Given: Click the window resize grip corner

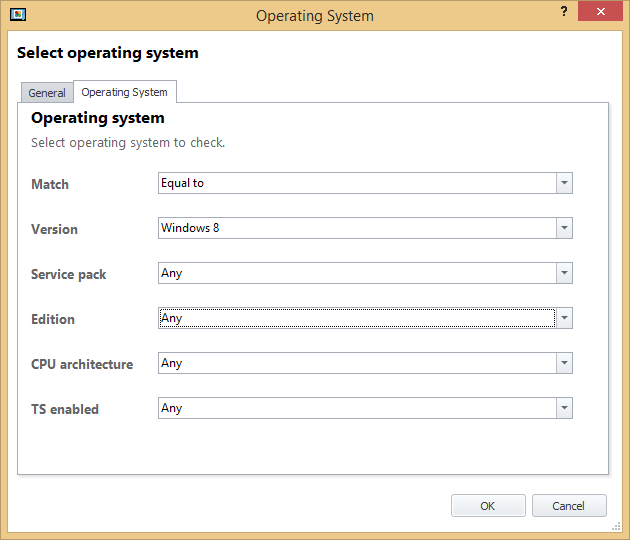Looking at the screenshot, I should point(616,526).
